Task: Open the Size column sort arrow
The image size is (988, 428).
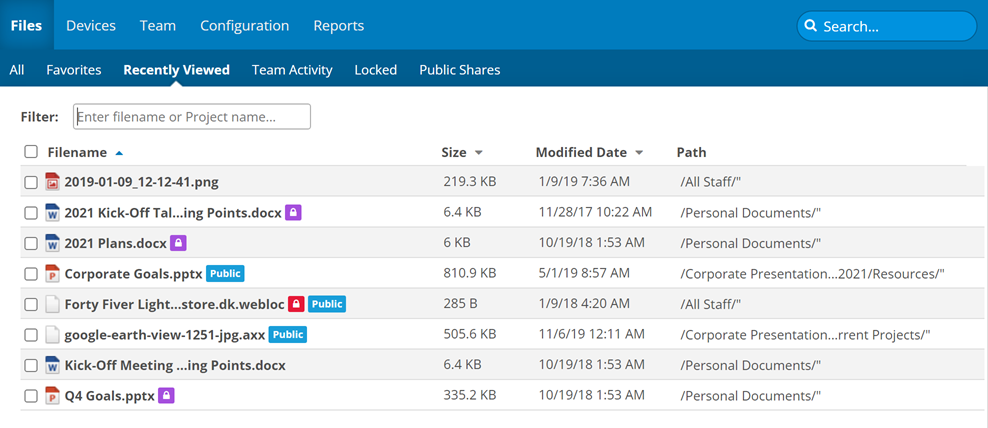Action: pyautogui.click(x=478, y=153)
